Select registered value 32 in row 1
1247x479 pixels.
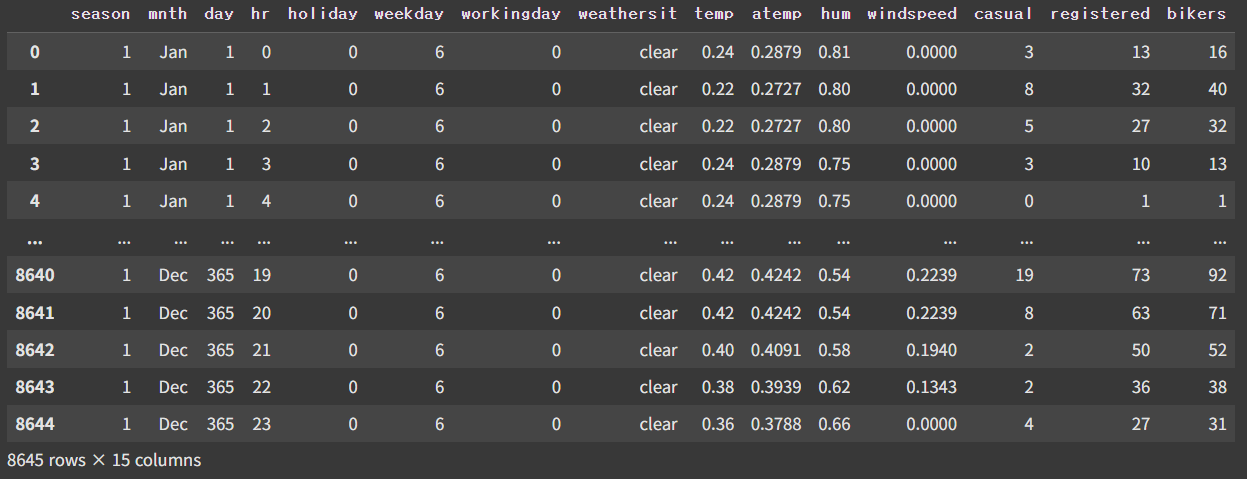coord(1140,89)
